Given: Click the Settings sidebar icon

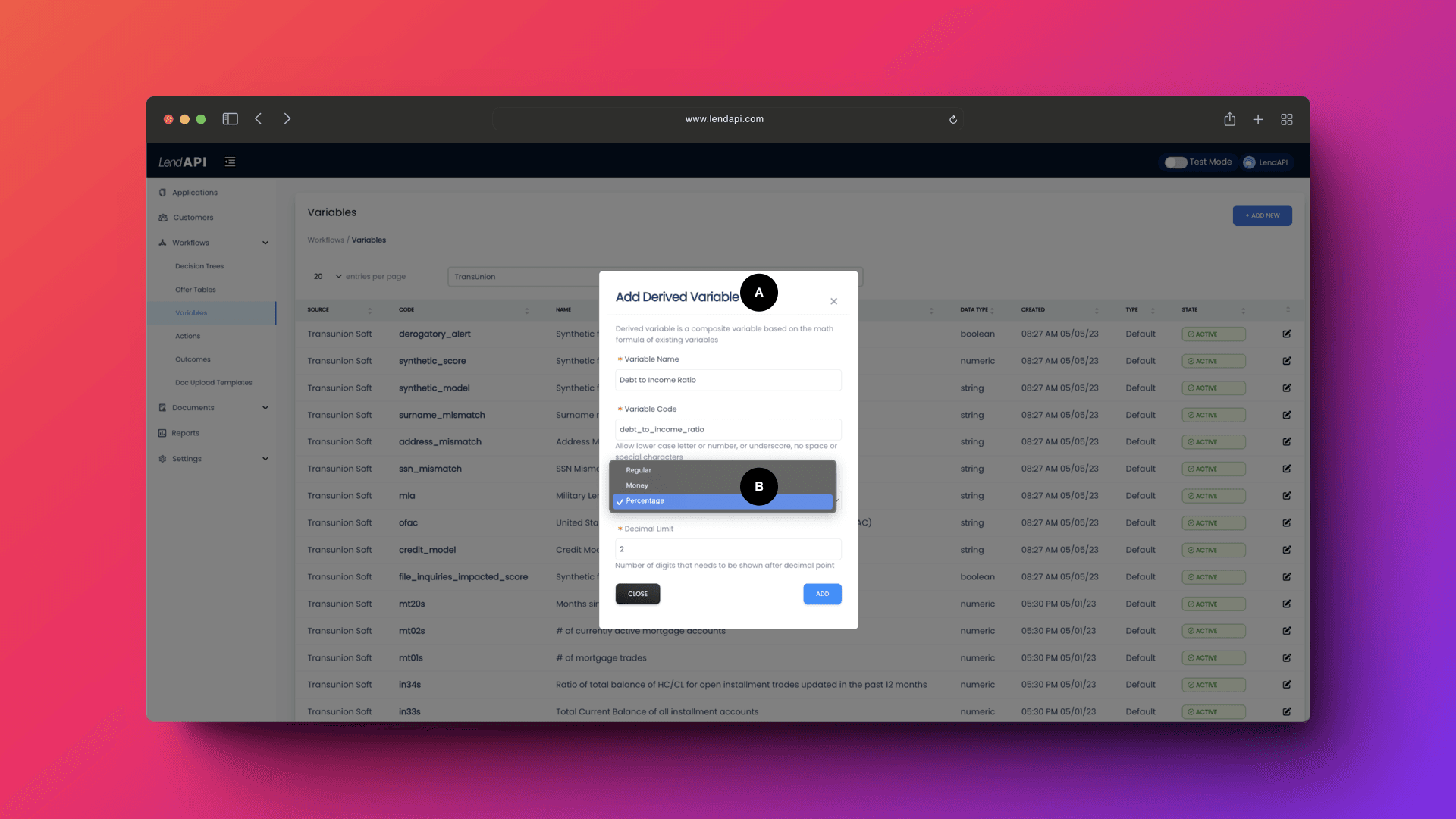Looking at the screenshot, I should click(163, 458).
